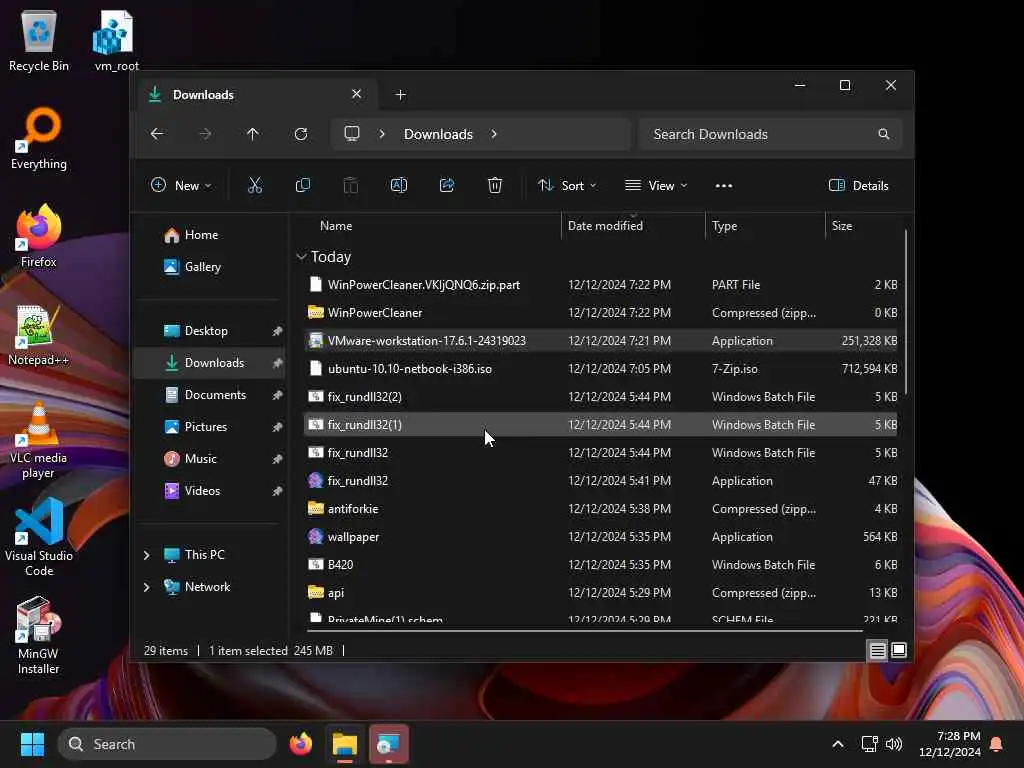1024x768 pixels.
Task: Click the Delete trash can icon
Action: [x=495, y=185]
